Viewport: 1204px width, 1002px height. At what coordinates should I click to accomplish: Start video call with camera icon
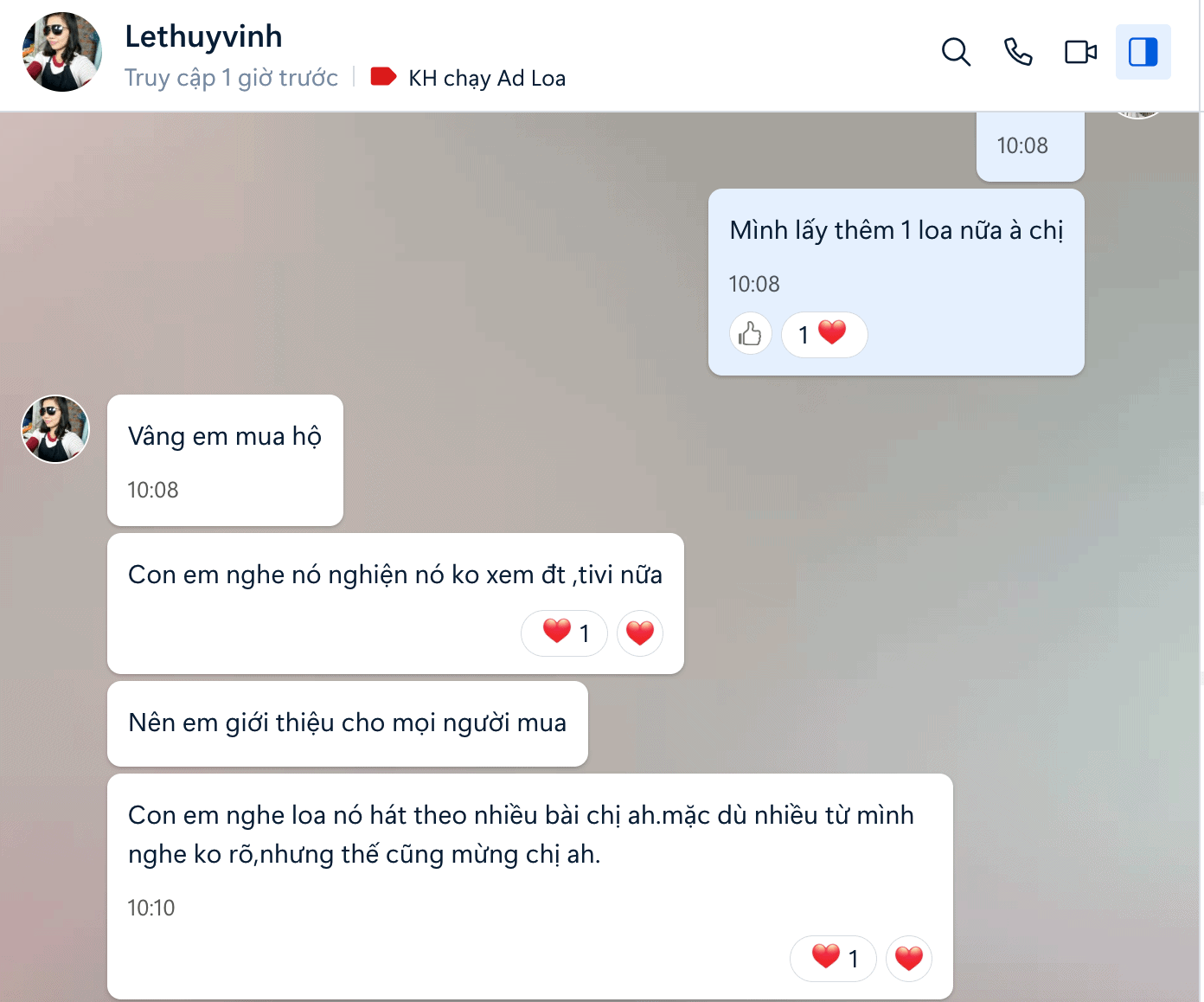(1080, 52)
